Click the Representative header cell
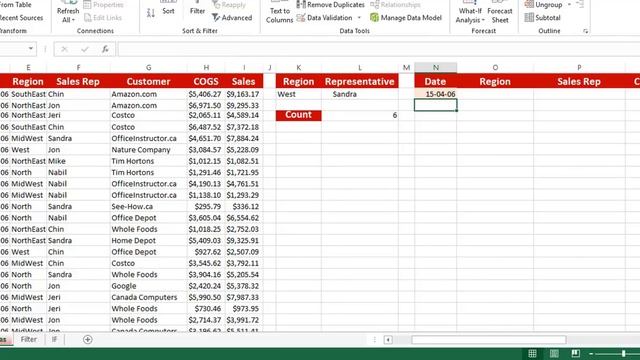 point(360,81)
